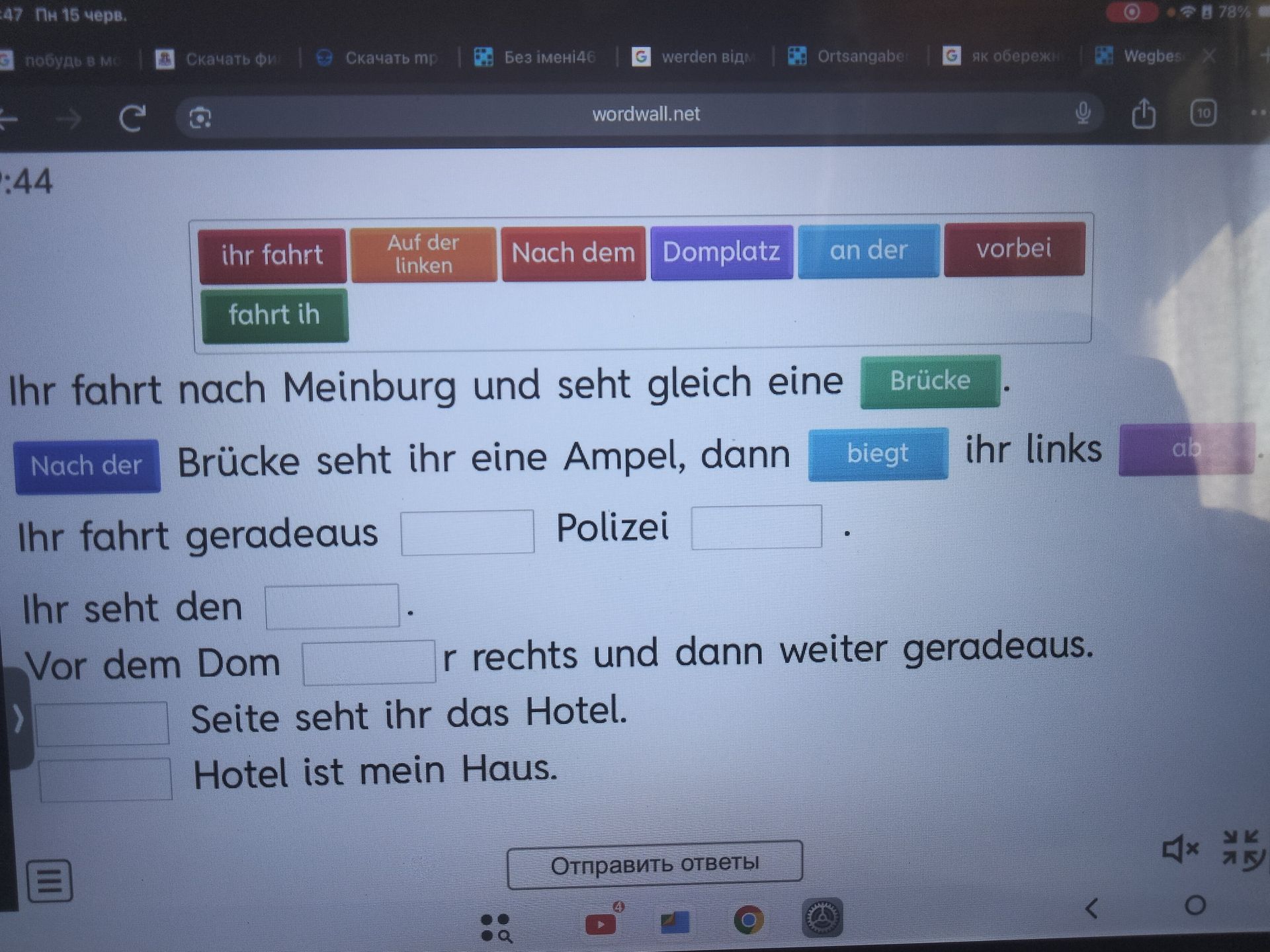Choose the green fahrt ih tile
This screenshot has height=952, width=1270.
click(x=275, y=315)
